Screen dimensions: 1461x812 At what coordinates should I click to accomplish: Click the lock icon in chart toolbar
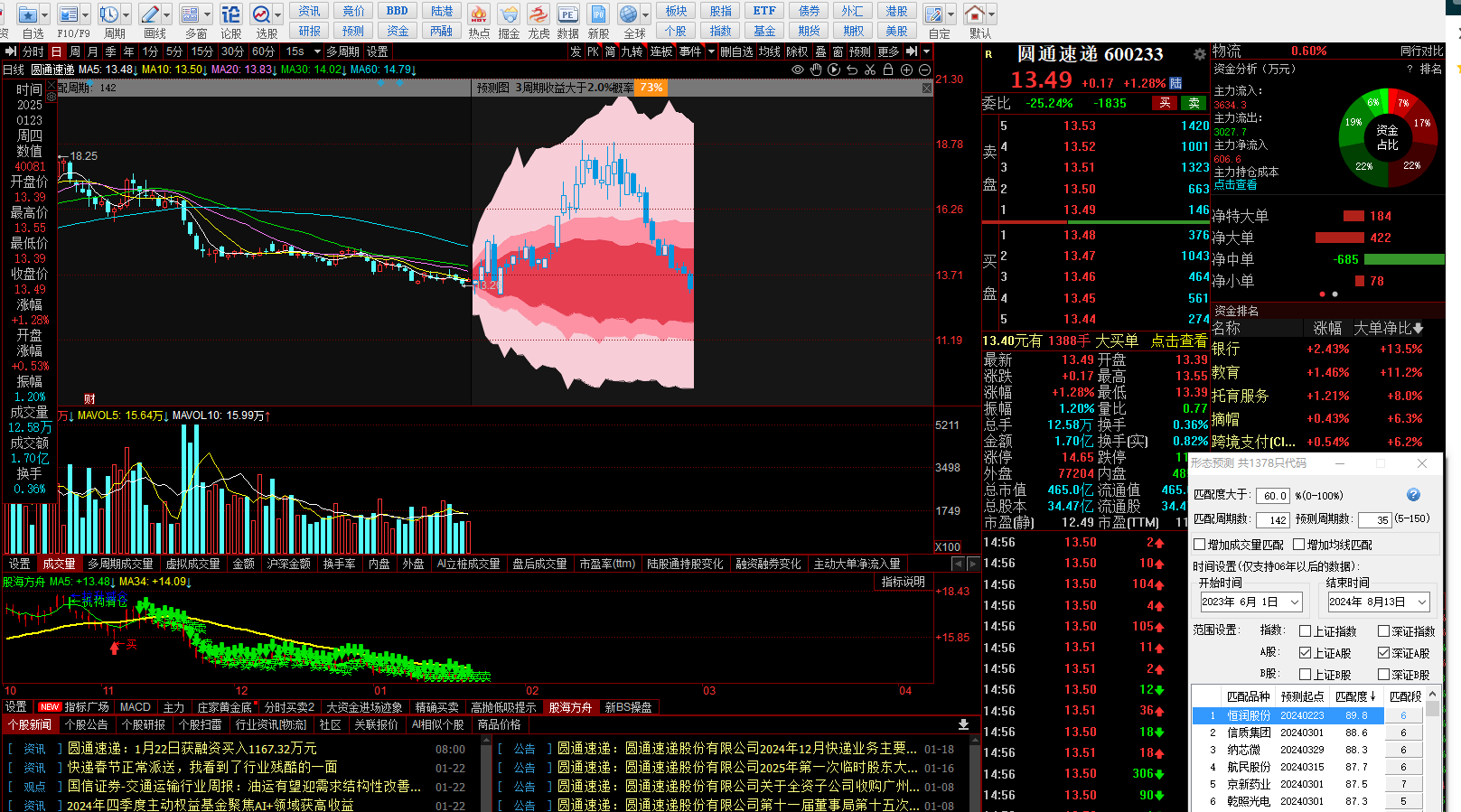(x=888, y=70)
